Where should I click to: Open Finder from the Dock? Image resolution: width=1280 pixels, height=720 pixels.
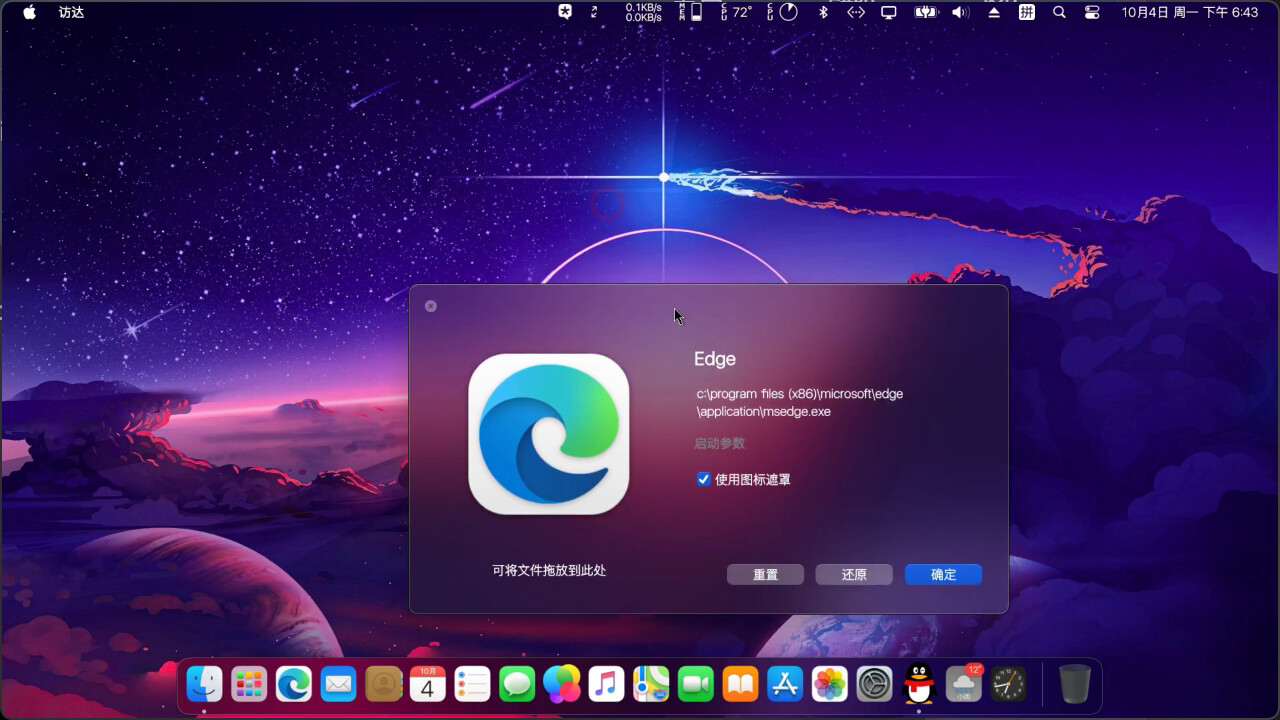click(x=205, y=684)
